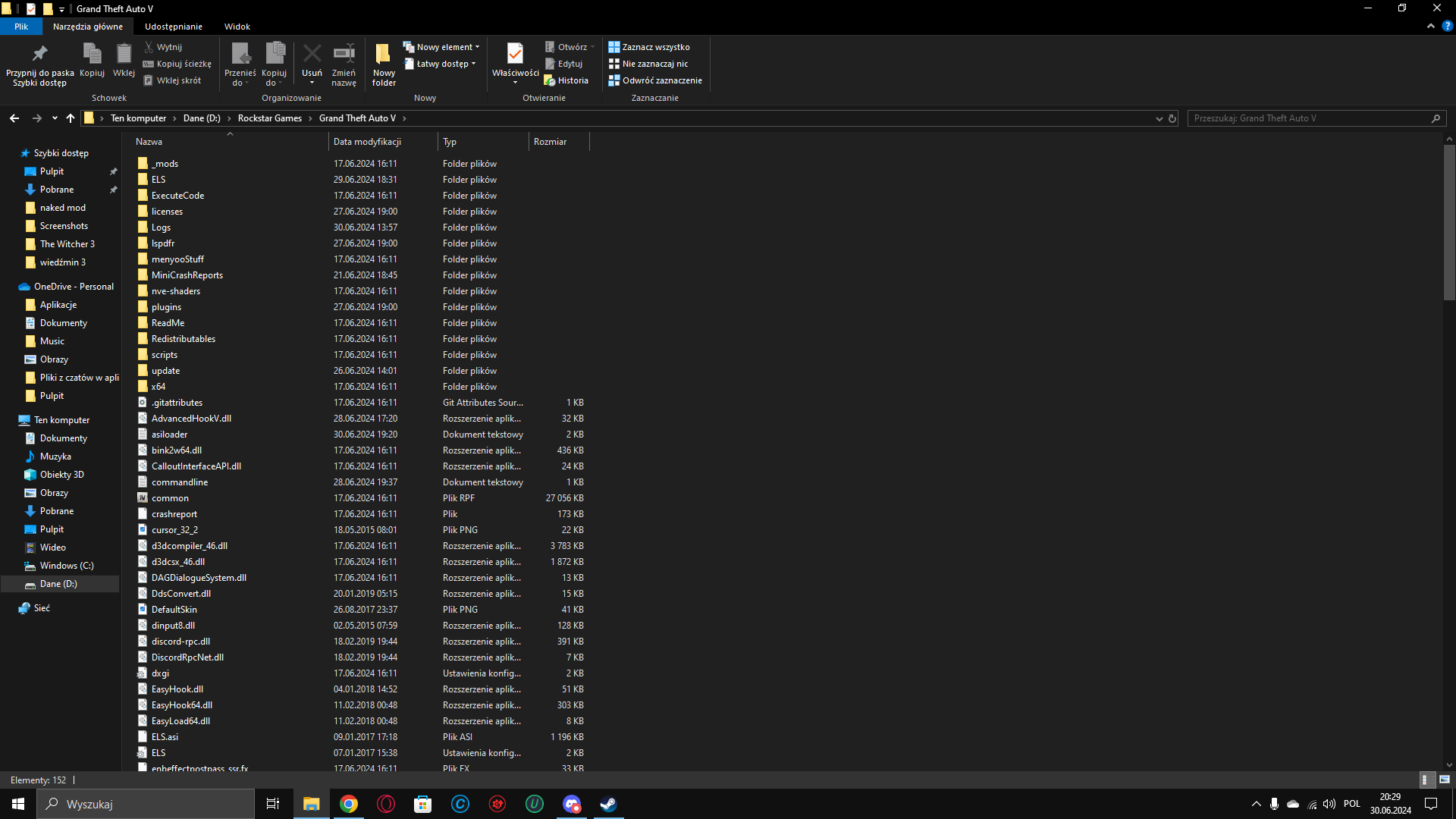Screen dimensions: 1456x819
Task: Open the recent locations dropdown arrow
Action: click(x=55, y=118)
